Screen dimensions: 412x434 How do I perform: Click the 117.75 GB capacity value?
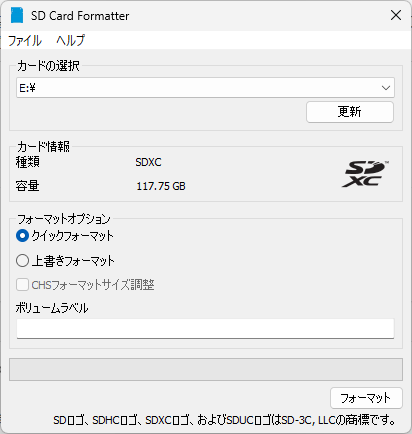(x=161, y=186)
